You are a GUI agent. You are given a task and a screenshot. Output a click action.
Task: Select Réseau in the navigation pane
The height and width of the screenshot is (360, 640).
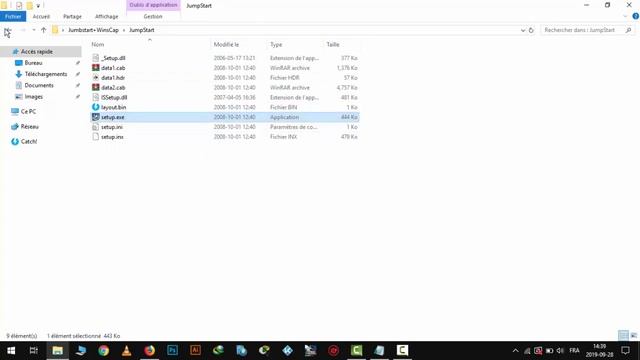(29, 127)
